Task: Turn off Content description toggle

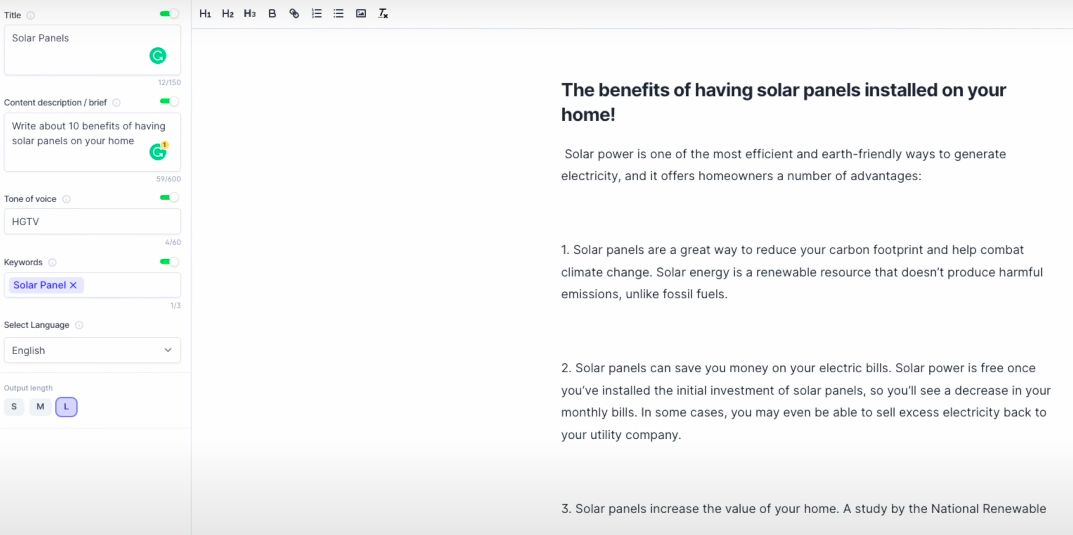Action: click(x=169, y=101)
